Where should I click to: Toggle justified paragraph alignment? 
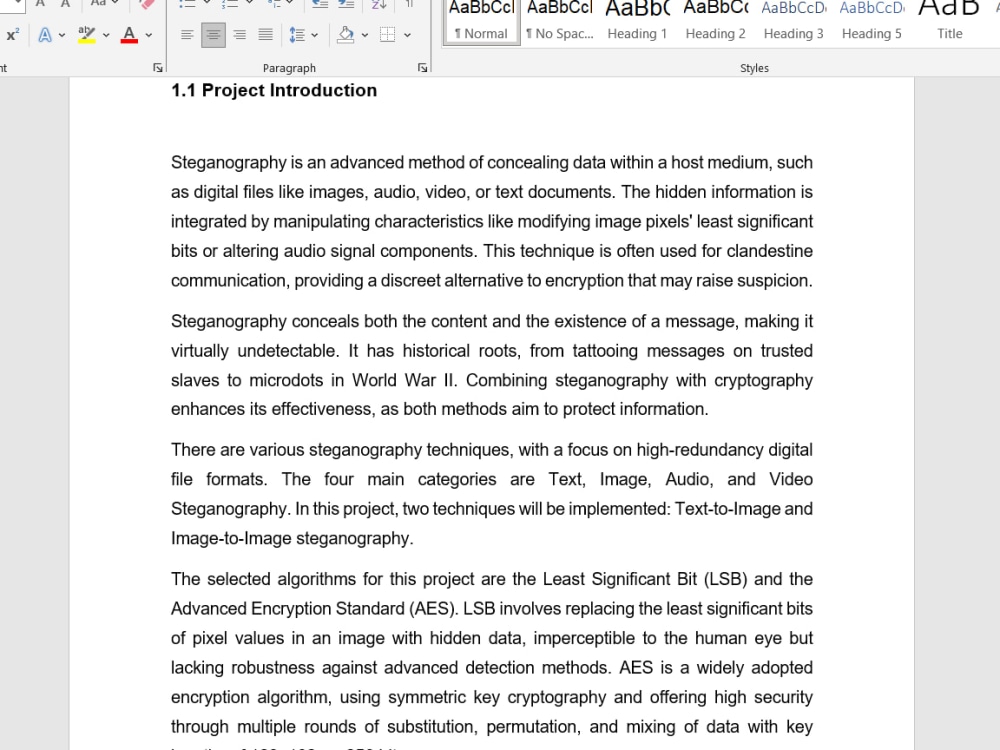coord(264,35)
